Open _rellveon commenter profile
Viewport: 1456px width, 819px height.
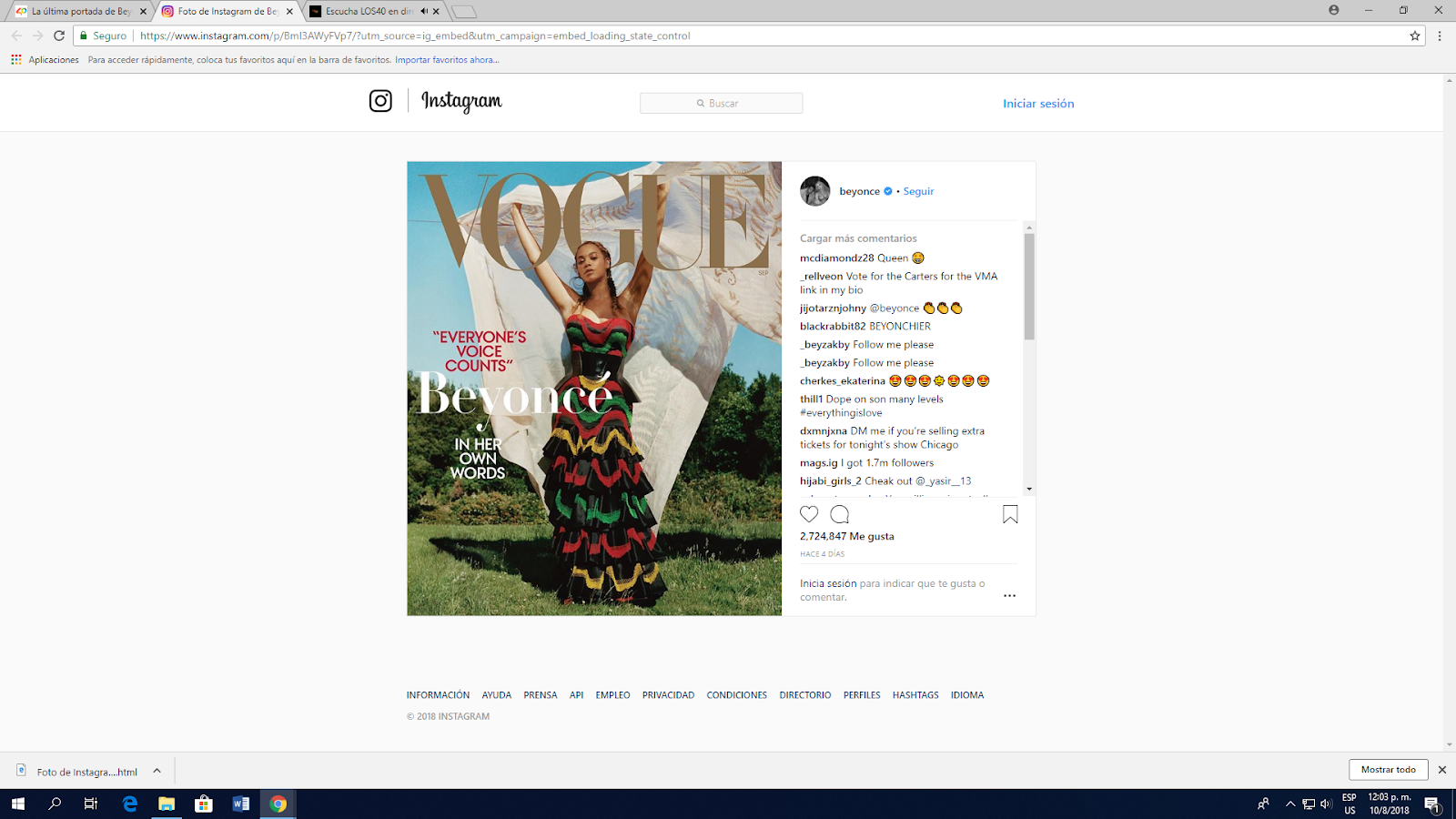[821, 276]
